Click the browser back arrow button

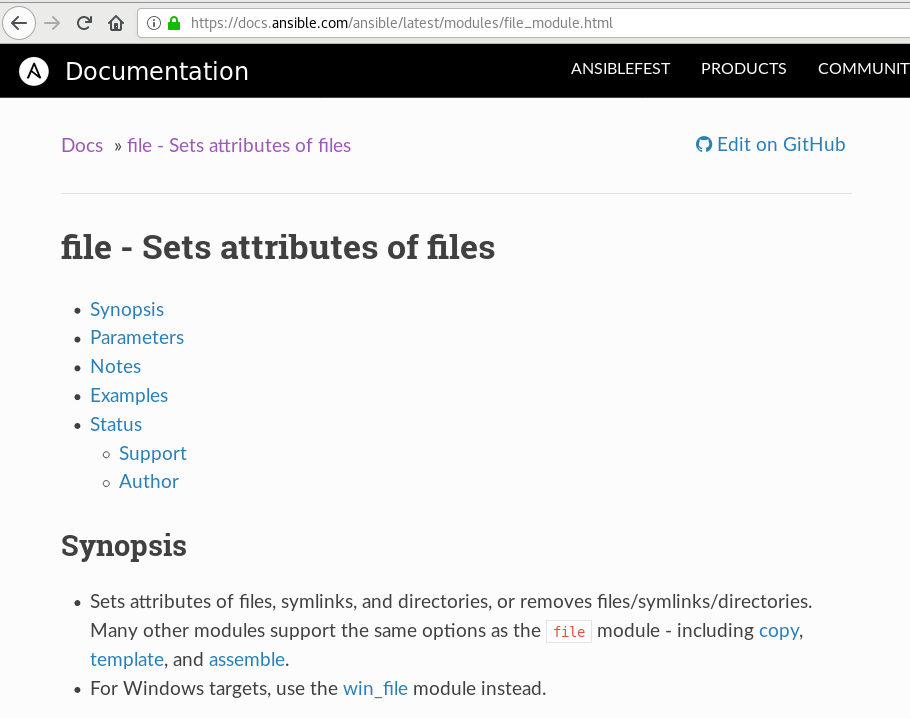(x=19, y=22)
